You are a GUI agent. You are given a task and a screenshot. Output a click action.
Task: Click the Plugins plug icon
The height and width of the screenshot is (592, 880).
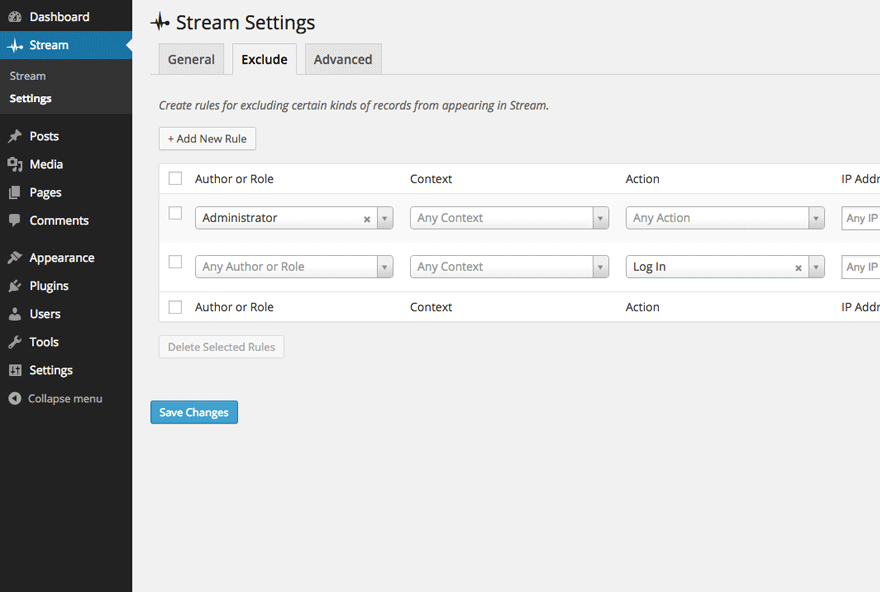click(15, 286)
